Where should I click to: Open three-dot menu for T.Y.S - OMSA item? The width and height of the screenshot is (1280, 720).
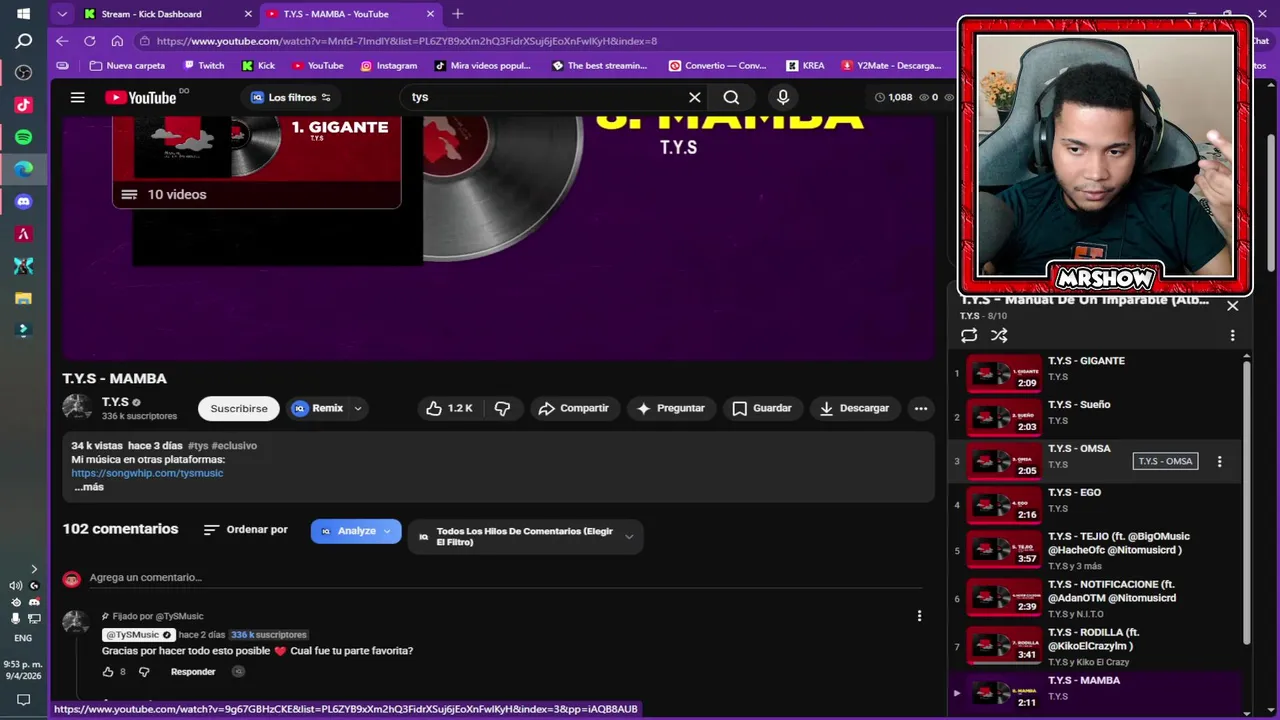click(1219, 461)
